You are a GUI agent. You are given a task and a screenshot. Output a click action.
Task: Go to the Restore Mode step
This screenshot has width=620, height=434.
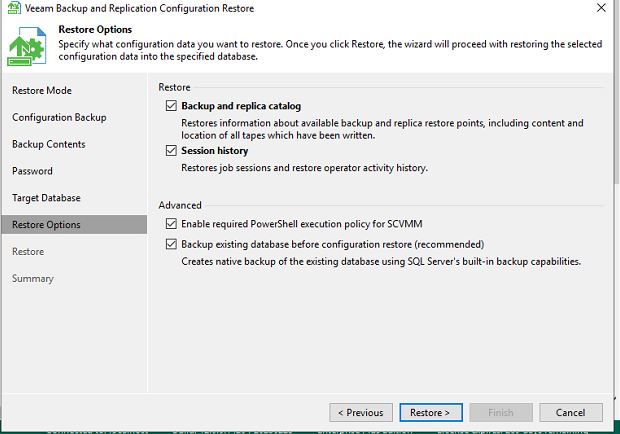42,91
